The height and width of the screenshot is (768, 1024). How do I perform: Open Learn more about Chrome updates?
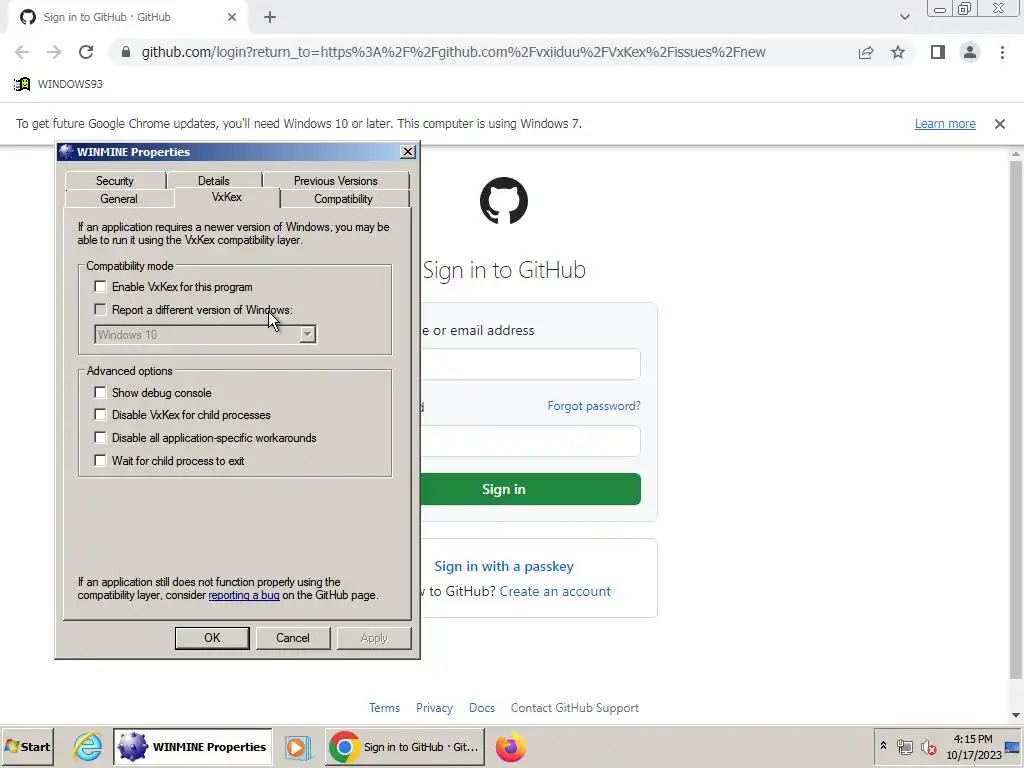(944, 123)
